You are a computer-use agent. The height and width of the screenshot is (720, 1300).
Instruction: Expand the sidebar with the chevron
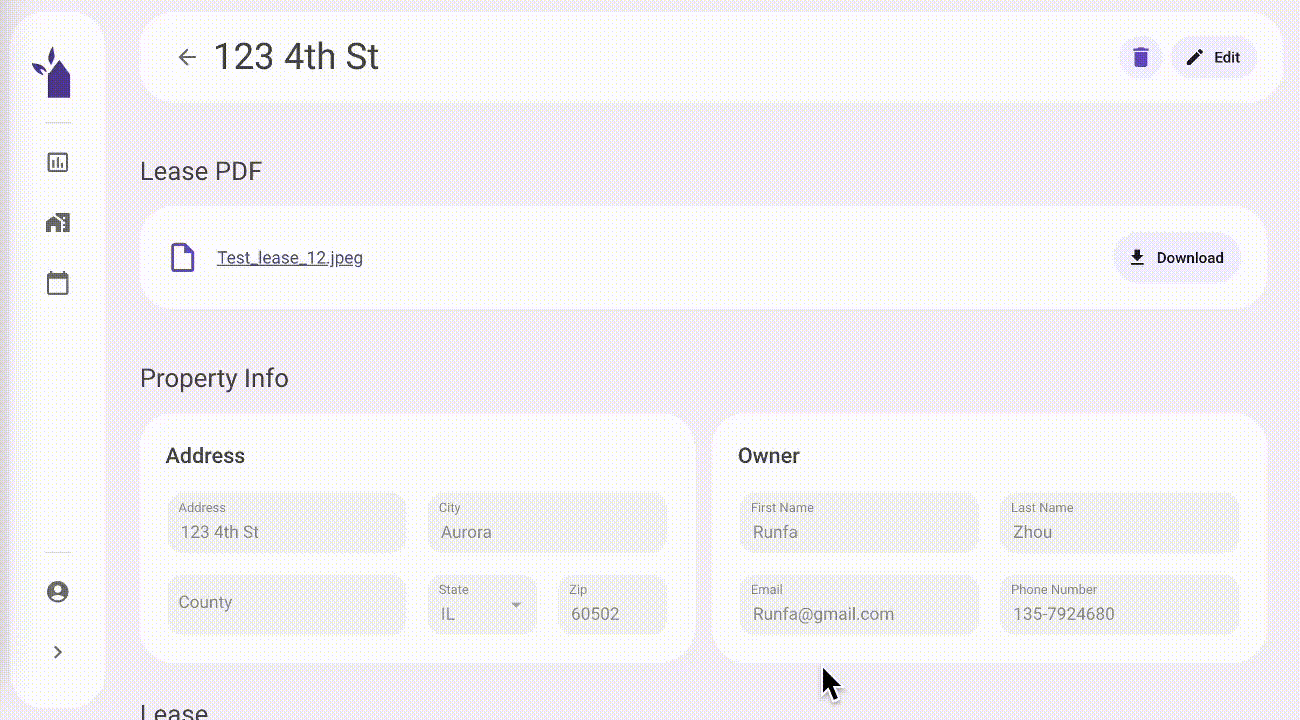pyautogui.click(x=58, y=652)
